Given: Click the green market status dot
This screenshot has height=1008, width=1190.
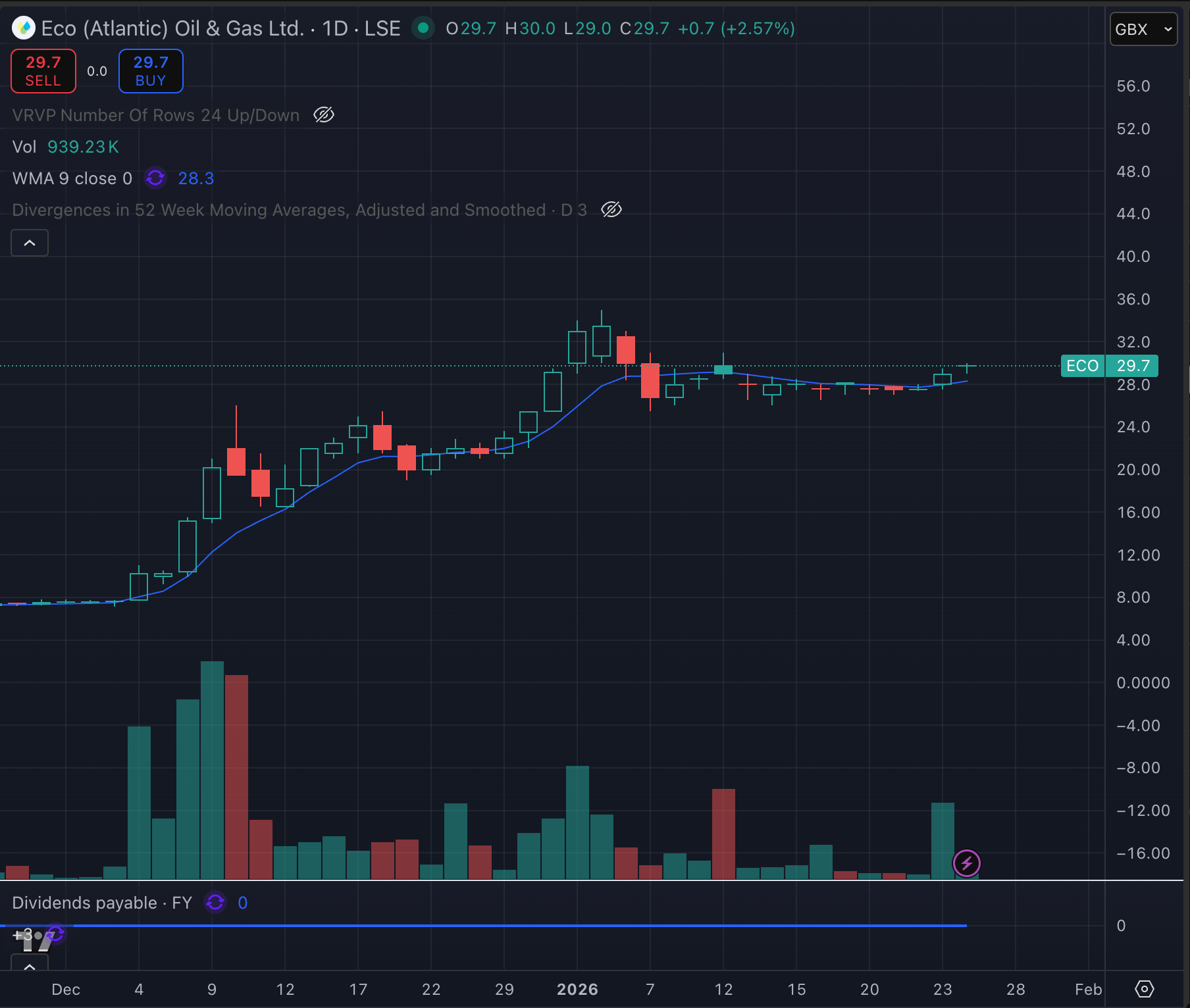Looking at the screenshot, I should point(423,28).
